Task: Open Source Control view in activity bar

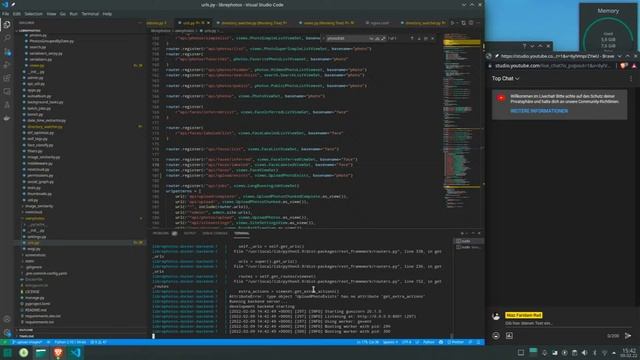Action: (x=7, y=52)
